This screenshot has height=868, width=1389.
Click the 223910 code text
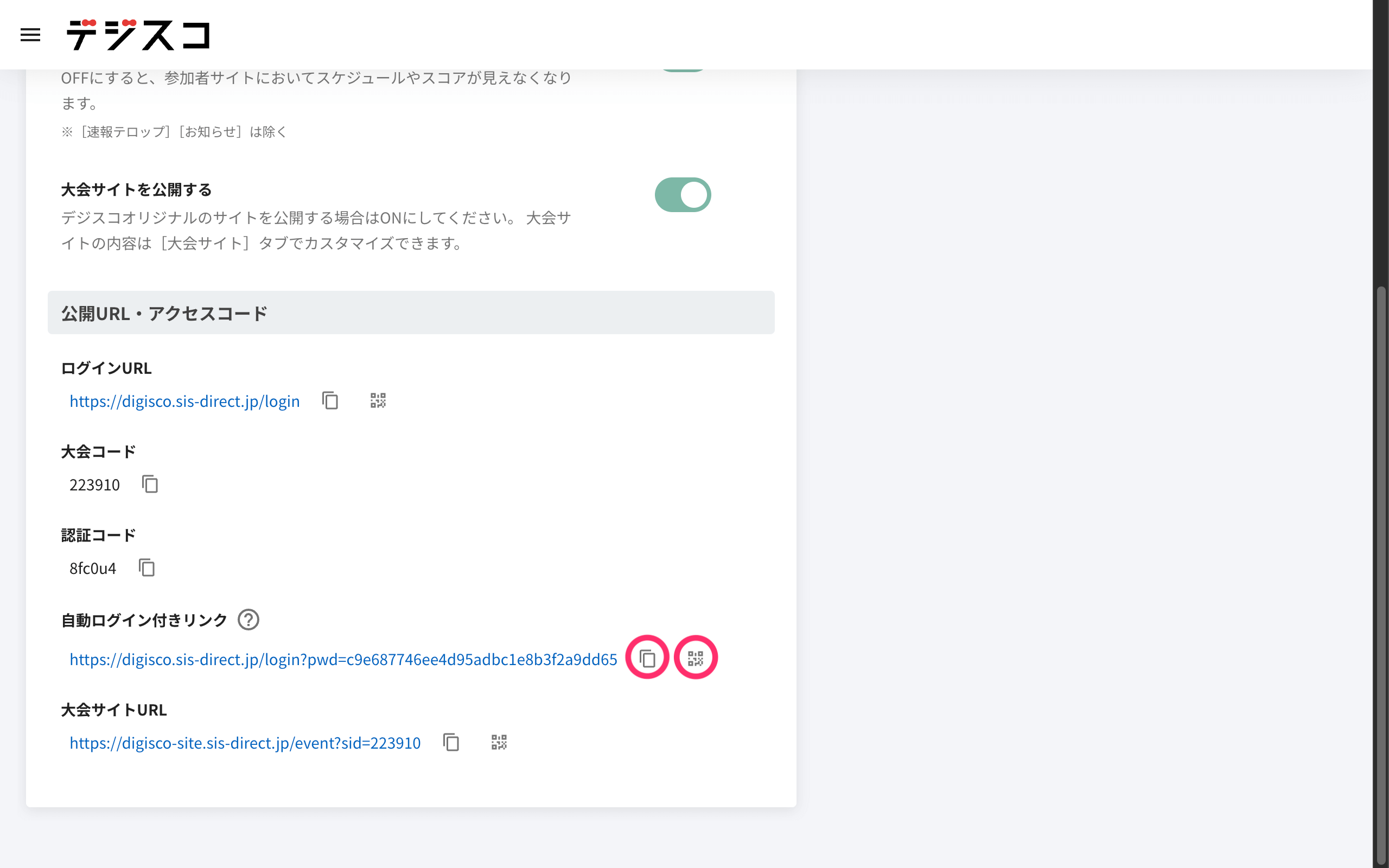pyautogui.click(x=95, y=485)
